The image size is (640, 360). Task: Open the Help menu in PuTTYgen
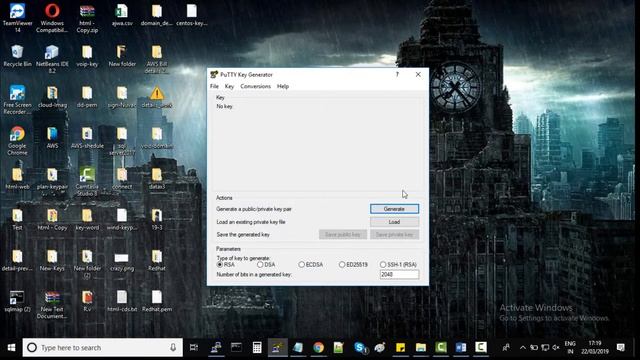283,86
